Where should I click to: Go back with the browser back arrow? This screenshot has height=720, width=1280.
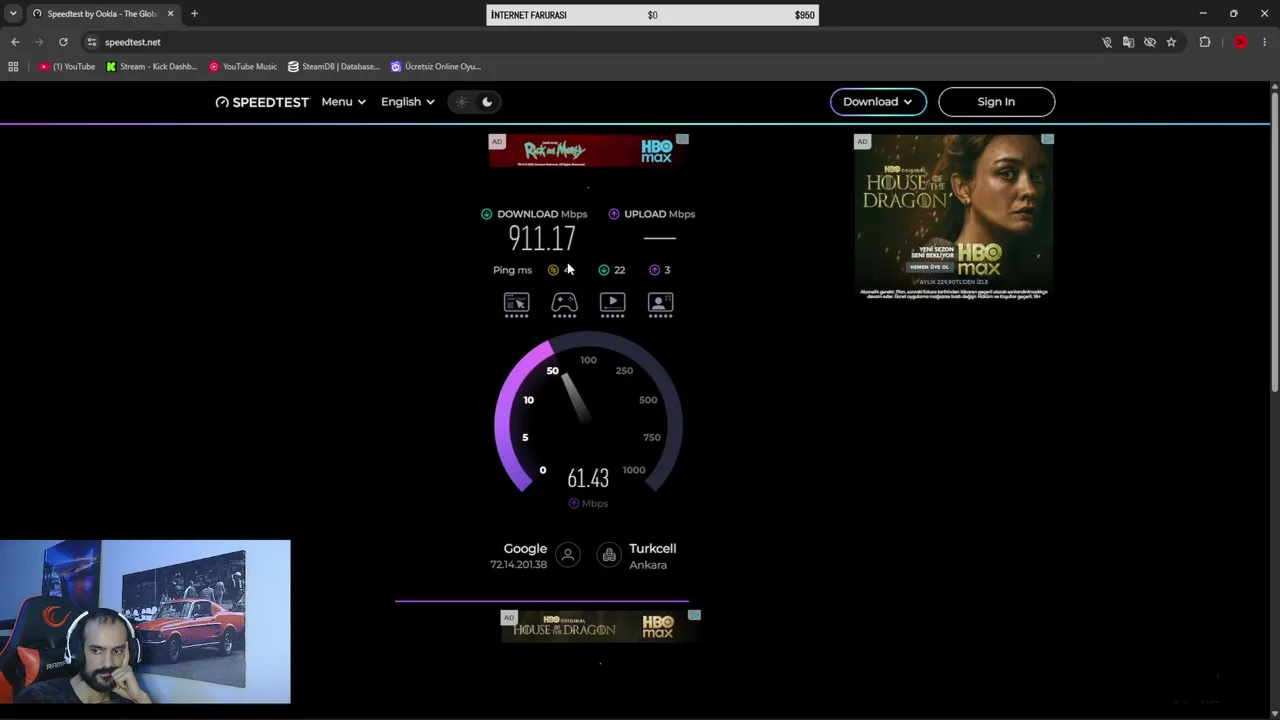point(15,42)
